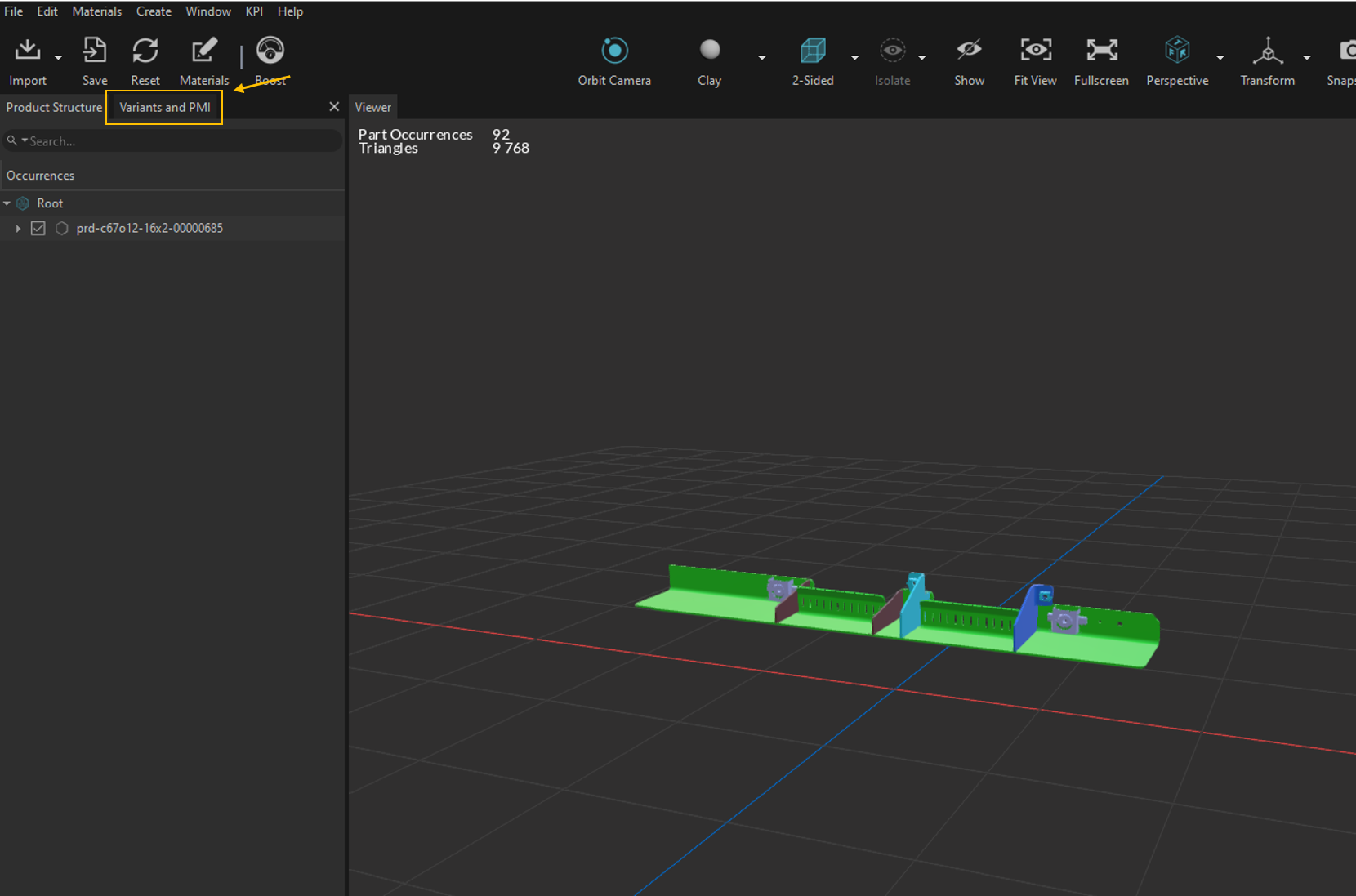Toggle the prd-c67o12-16x2-00000685 checkbox
The image size is (1356, 896).
pyautogui.click(x=38, y=229)
